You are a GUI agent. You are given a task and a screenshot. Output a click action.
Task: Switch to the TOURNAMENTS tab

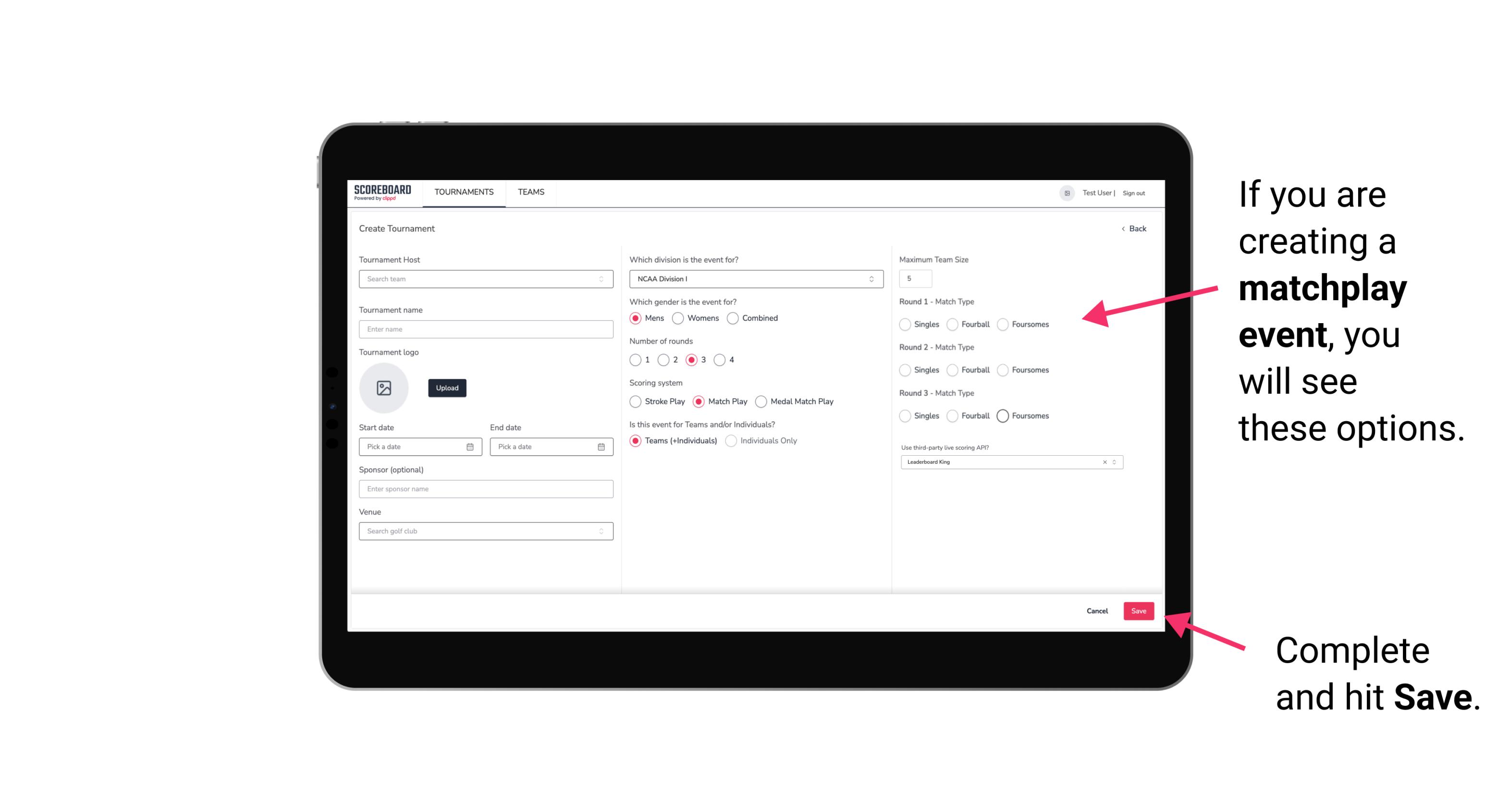[x=464, y=192]
